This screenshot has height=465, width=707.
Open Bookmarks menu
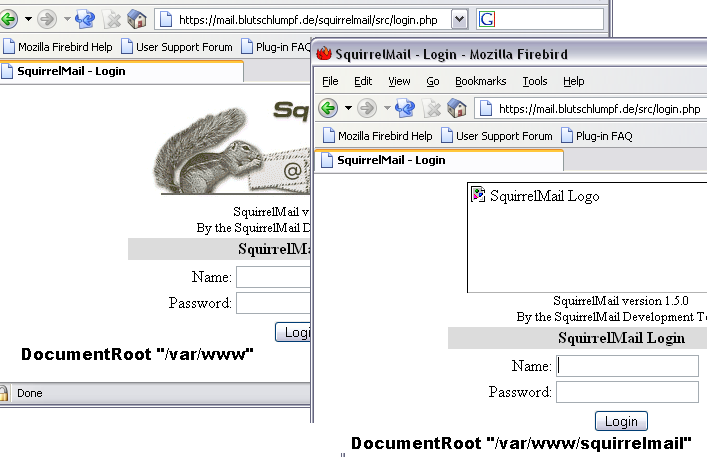pyautogui.click(x=480, y=81)
